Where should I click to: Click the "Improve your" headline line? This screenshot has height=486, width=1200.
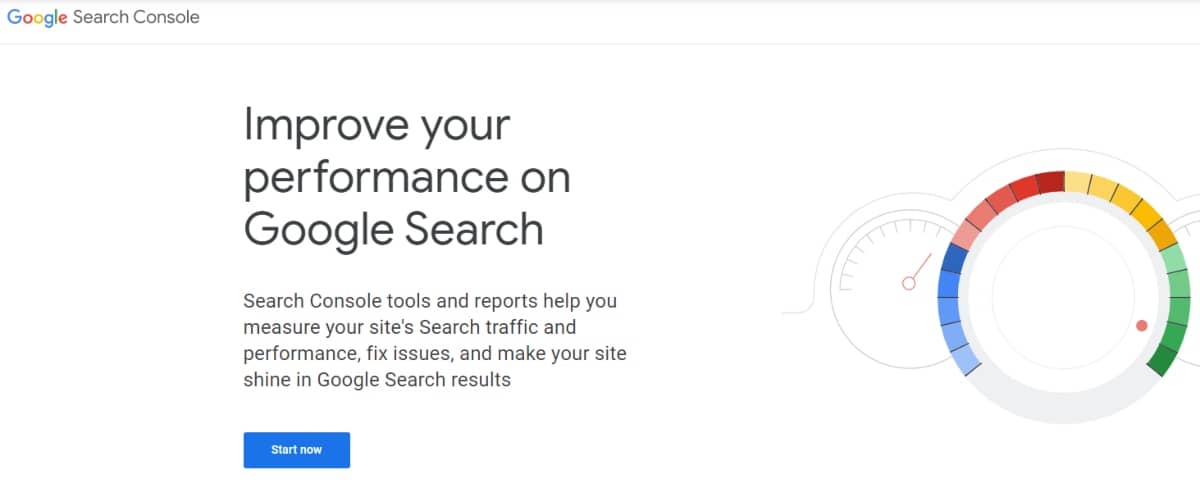click(377, 126)
